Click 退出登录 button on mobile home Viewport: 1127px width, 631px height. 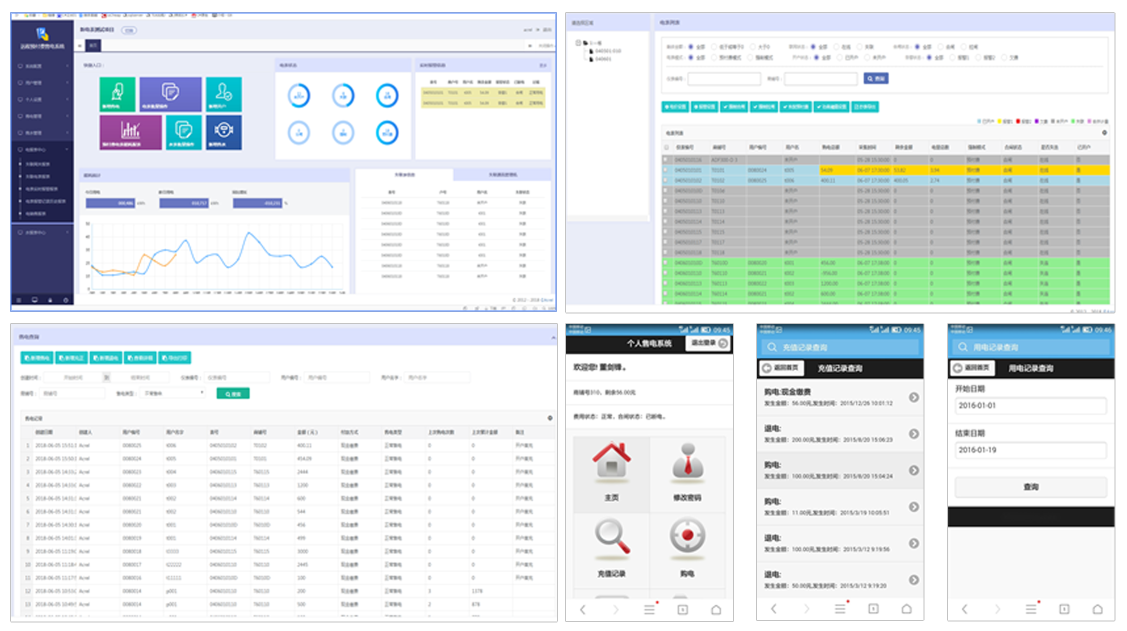[708, 343]
